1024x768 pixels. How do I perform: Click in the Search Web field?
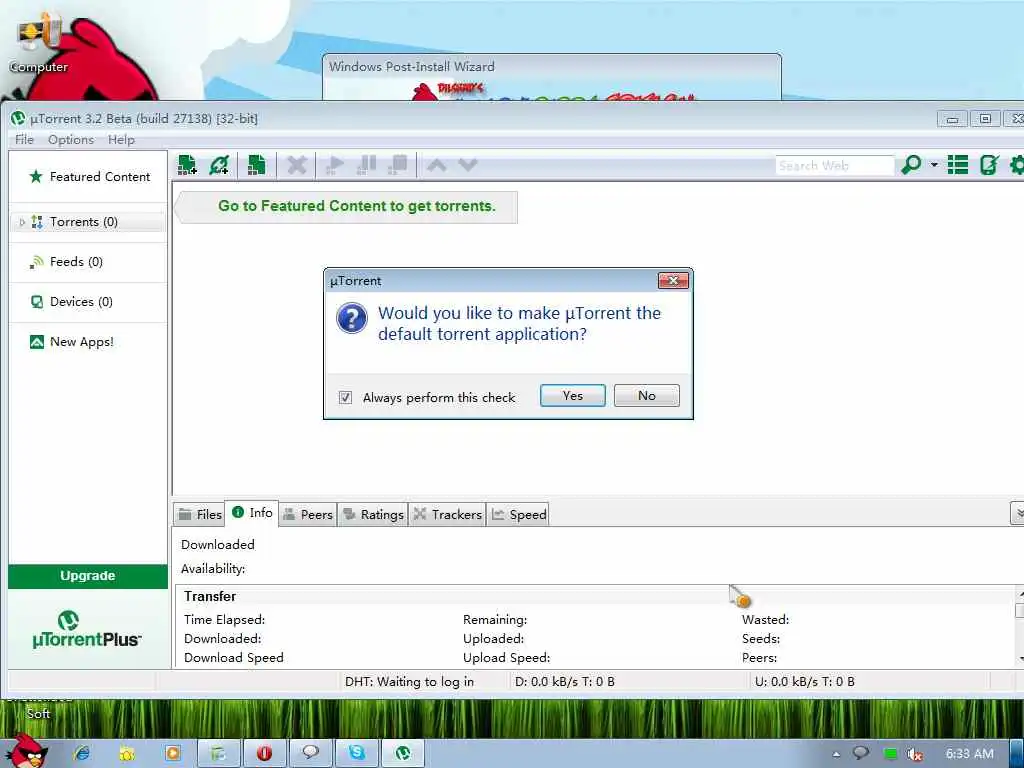[x=835, y=165]
